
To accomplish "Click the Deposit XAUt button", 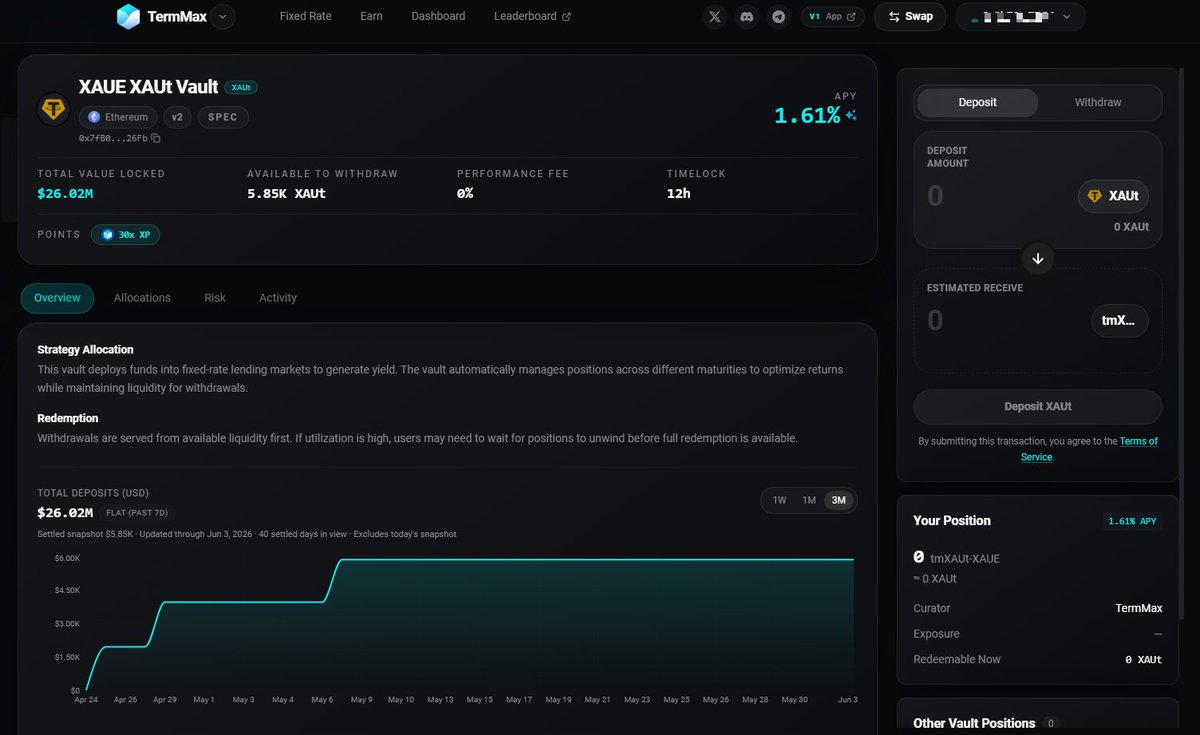I will click(1038, 407).
